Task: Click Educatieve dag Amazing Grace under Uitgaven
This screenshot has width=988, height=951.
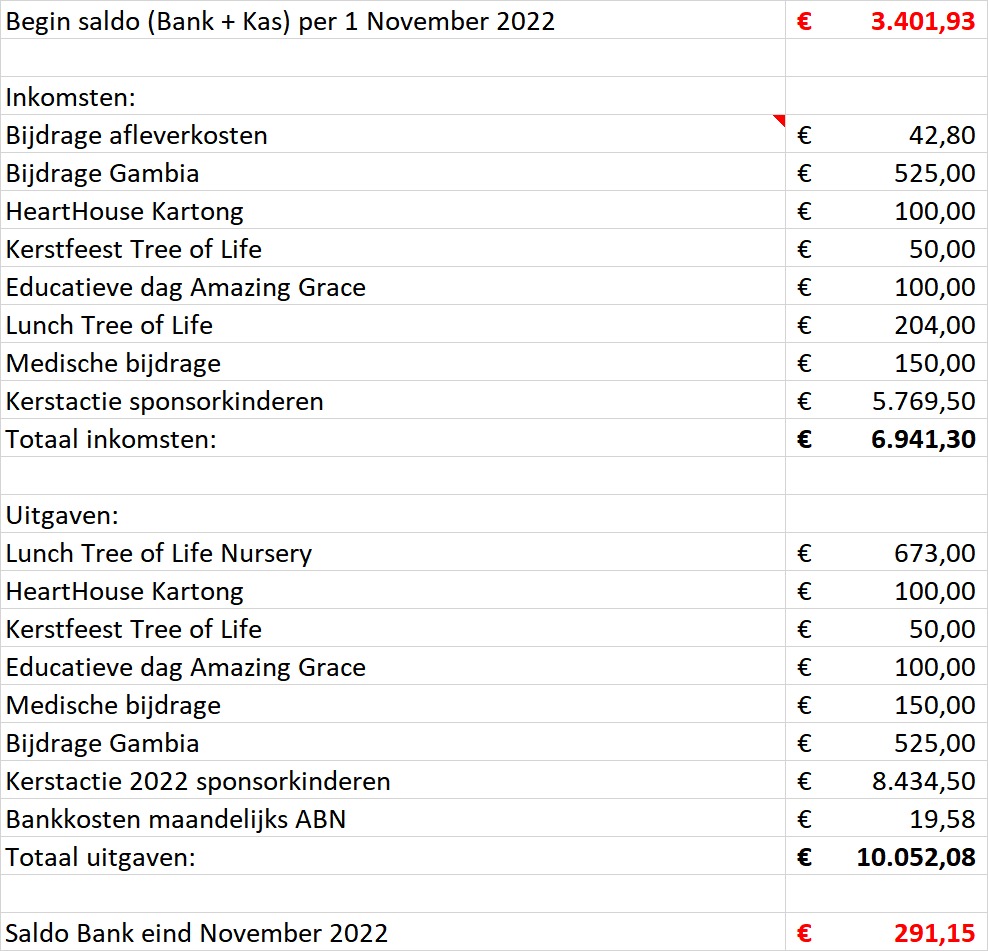Action: tap(186, 667)
